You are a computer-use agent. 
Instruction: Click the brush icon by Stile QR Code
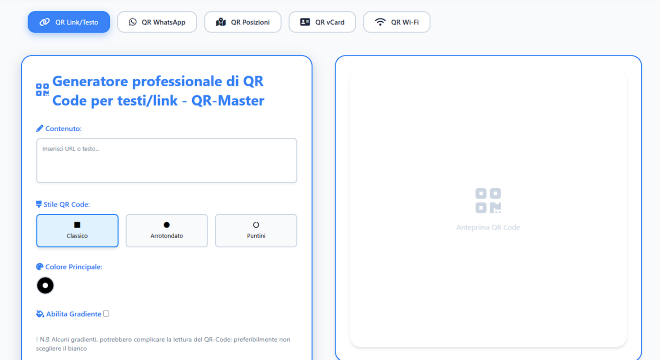point(39,204)
